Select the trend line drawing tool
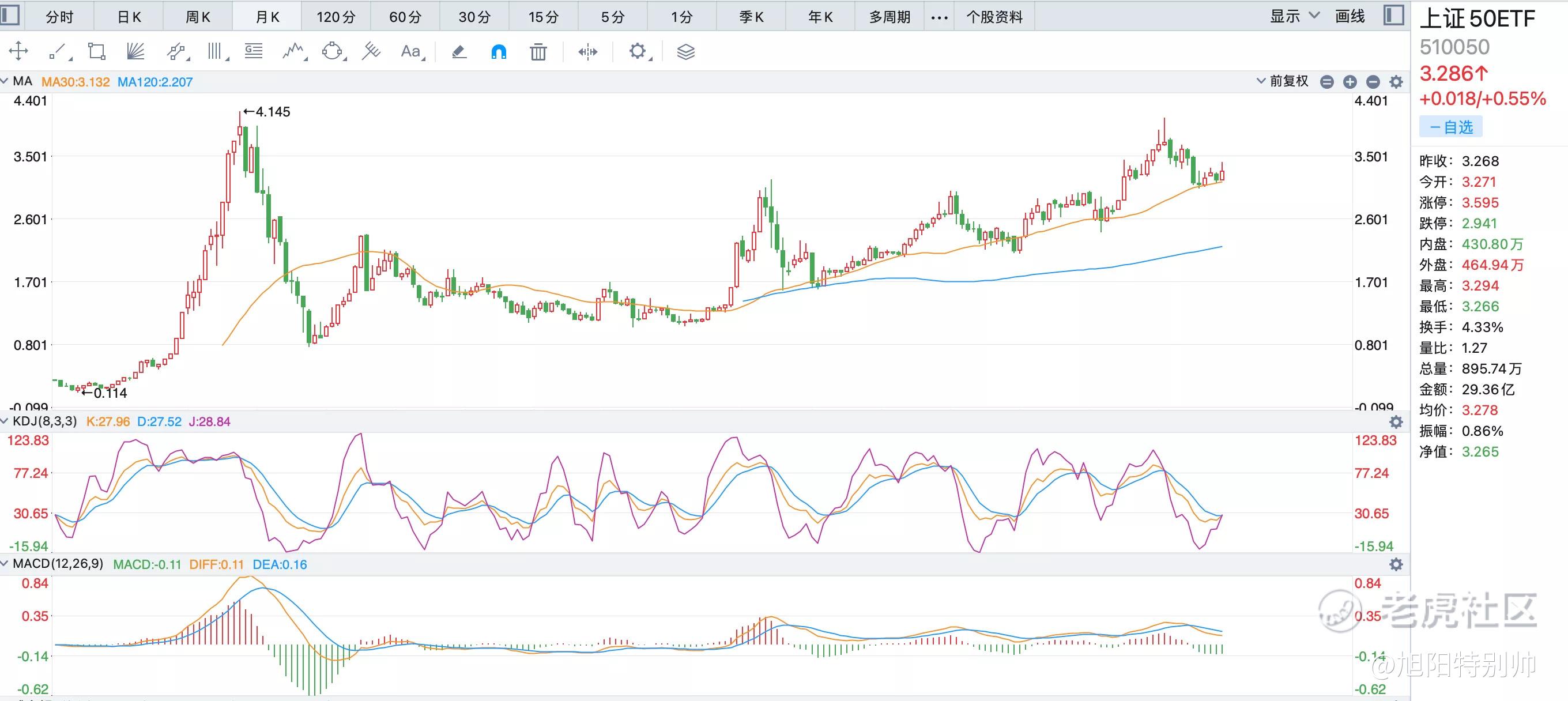The height and width of the screenshot is (701, 1568). tap(58, 51)
